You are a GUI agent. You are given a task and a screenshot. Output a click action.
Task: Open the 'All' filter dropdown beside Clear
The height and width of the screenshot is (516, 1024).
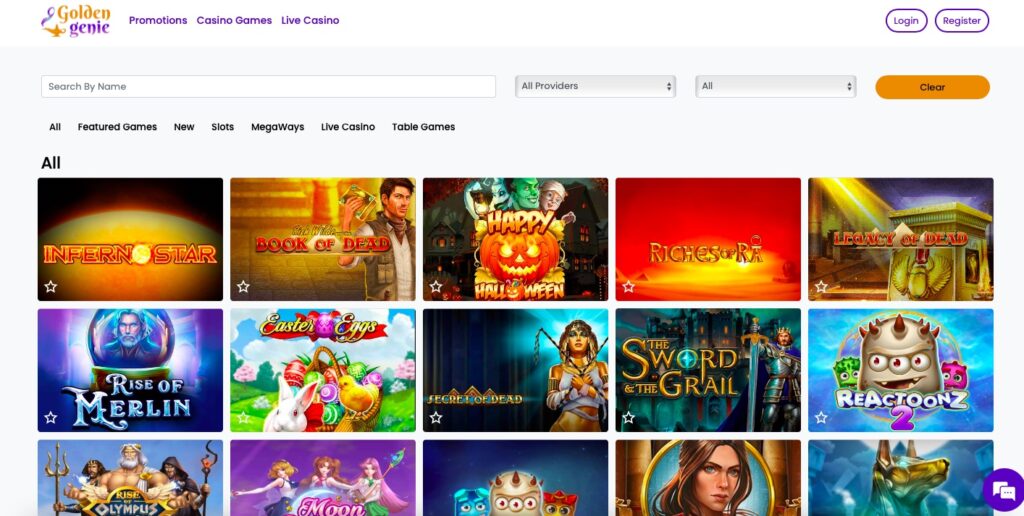pyautogui.click(x=776, y=86)
